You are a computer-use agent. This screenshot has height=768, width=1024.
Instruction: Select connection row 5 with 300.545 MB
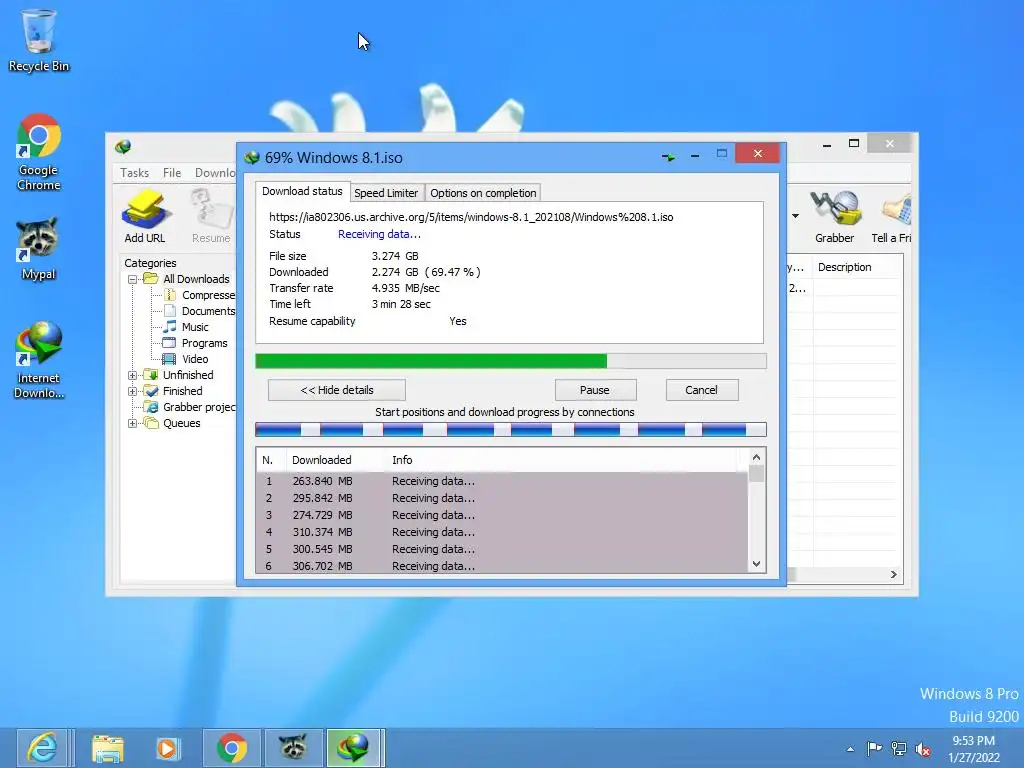pos(502,549)
